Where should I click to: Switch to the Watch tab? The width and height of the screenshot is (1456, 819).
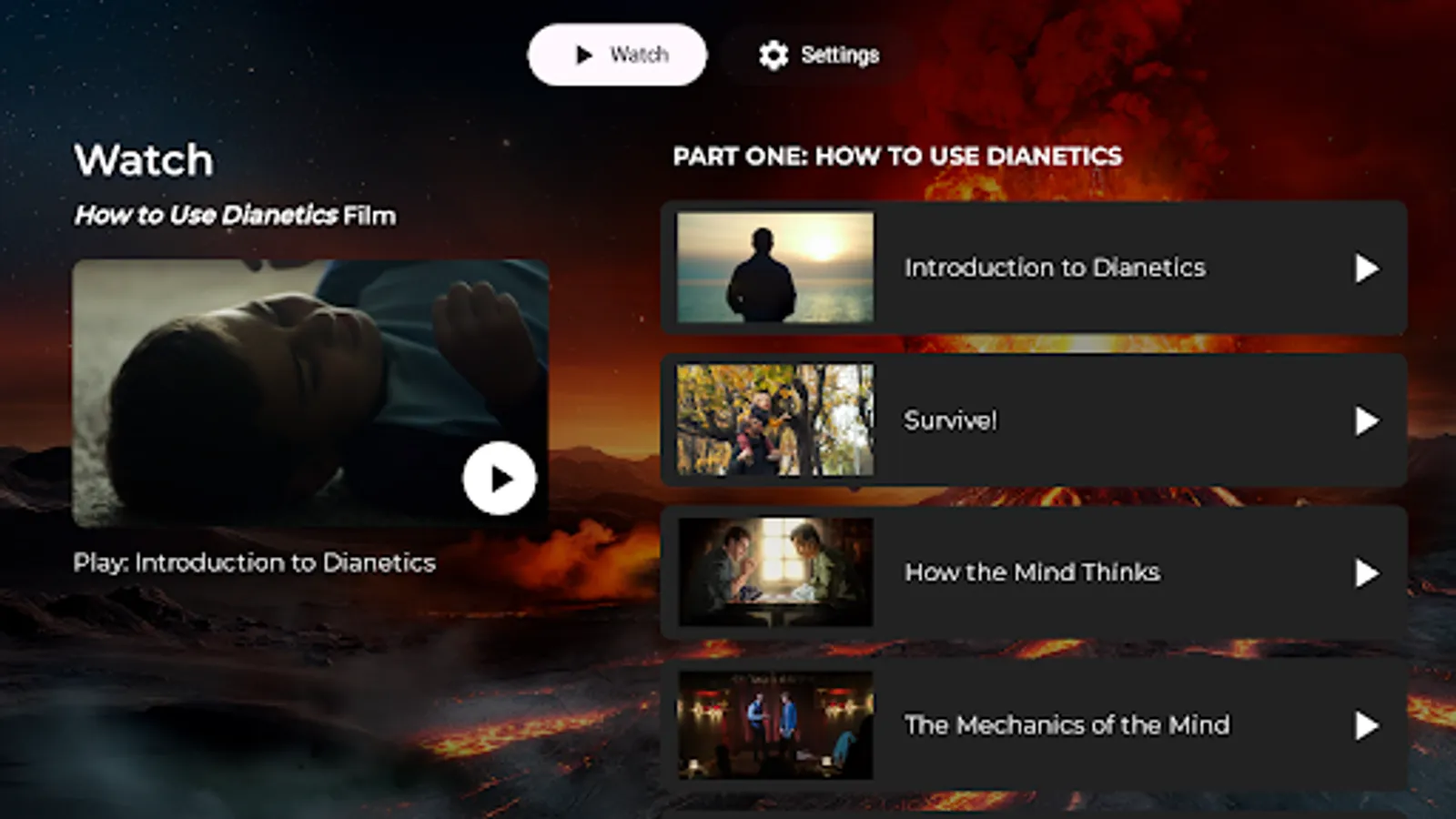click(x=617, y=55)
